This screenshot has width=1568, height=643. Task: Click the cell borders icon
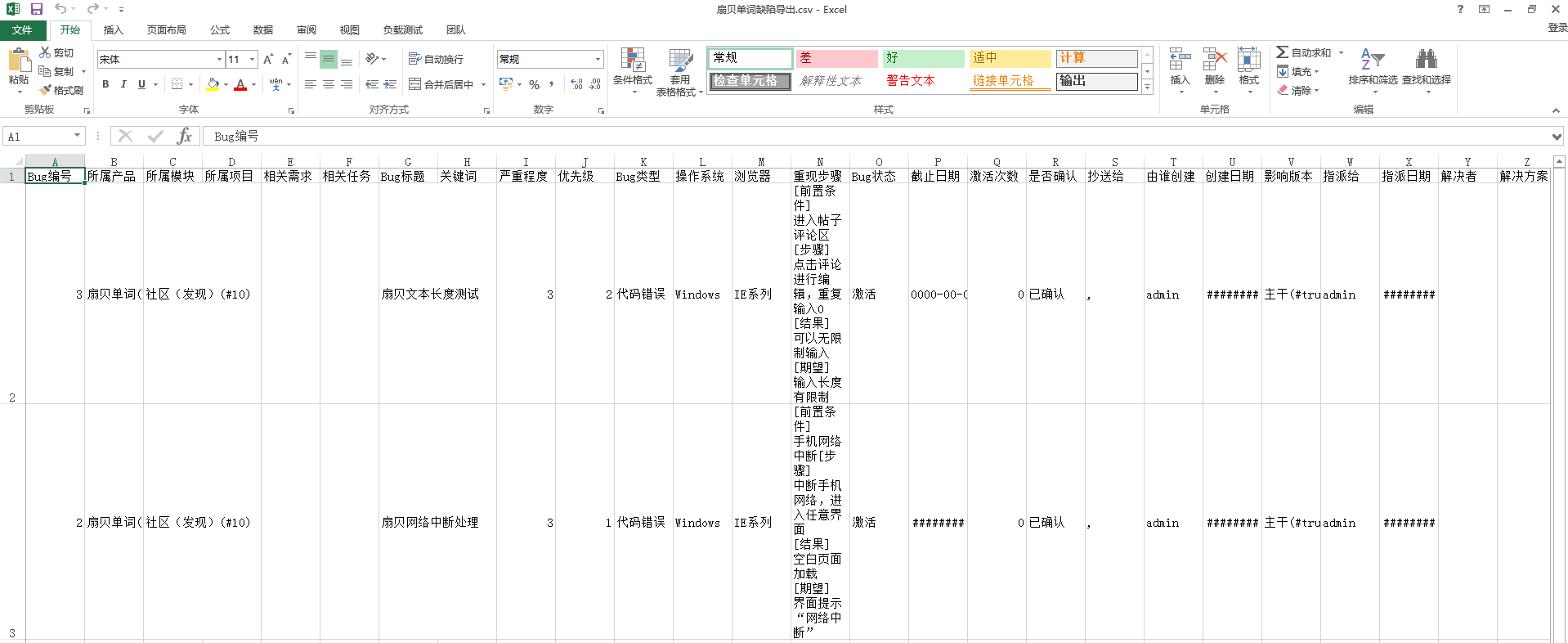[177, 84]
